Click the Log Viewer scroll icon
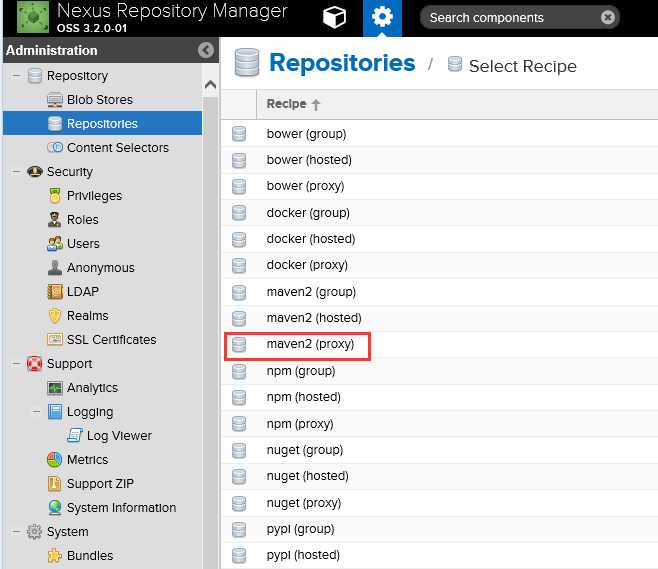This screenshot has height=569, width=658. point(75,435)
